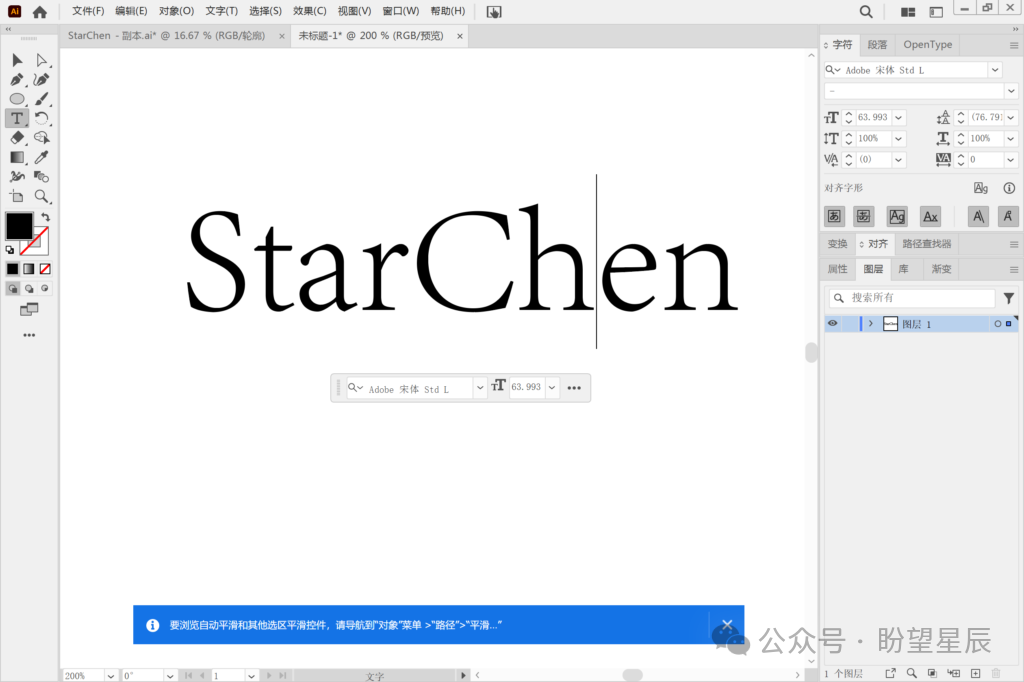The height and width of the screenshot is (682, 1024).
Task: Click create new sublayer icon
Action: [x=954, y=674]
